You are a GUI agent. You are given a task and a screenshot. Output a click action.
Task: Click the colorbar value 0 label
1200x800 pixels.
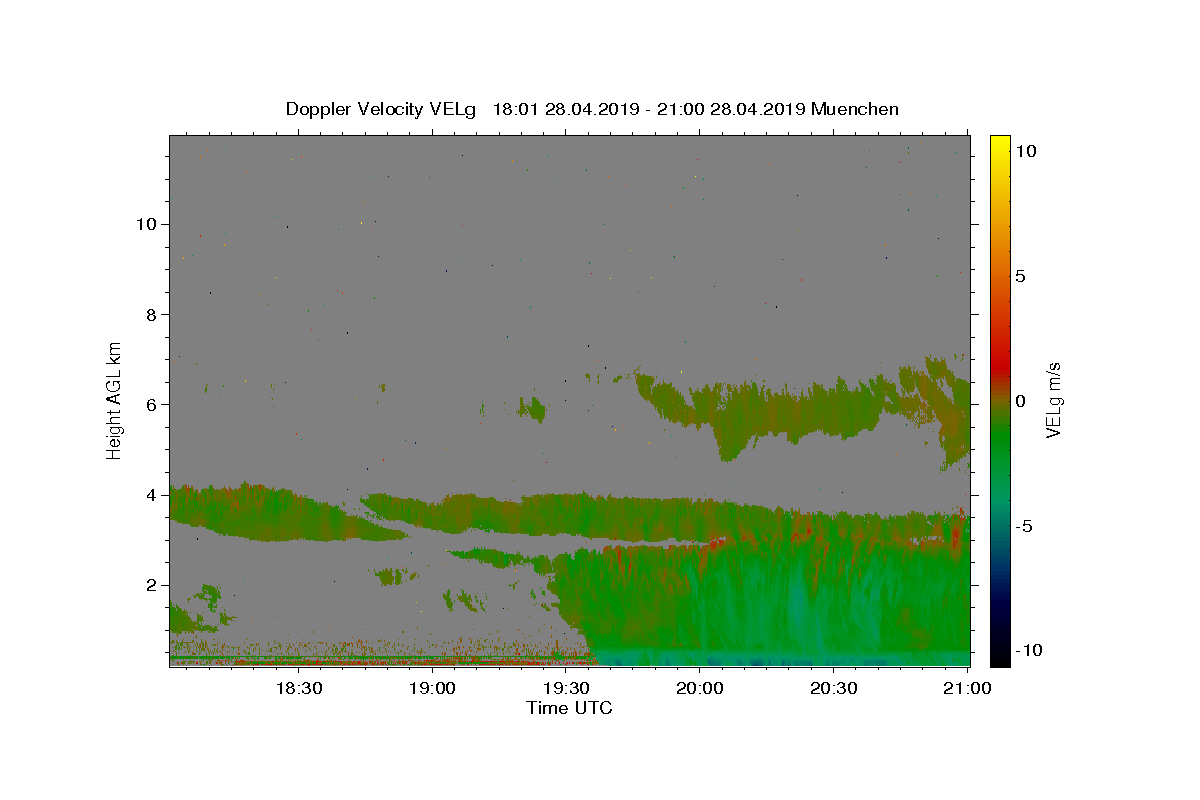[x=1020, y=401]
